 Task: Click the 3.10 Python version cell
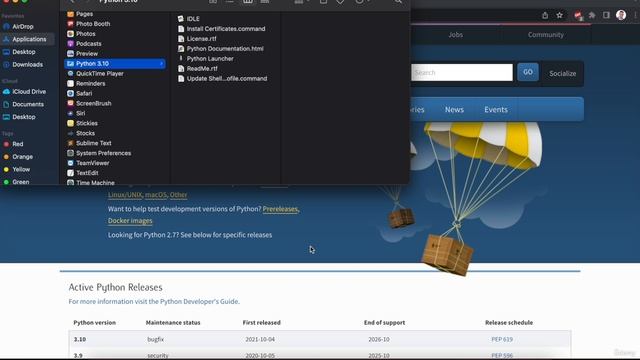pos(80,339)
